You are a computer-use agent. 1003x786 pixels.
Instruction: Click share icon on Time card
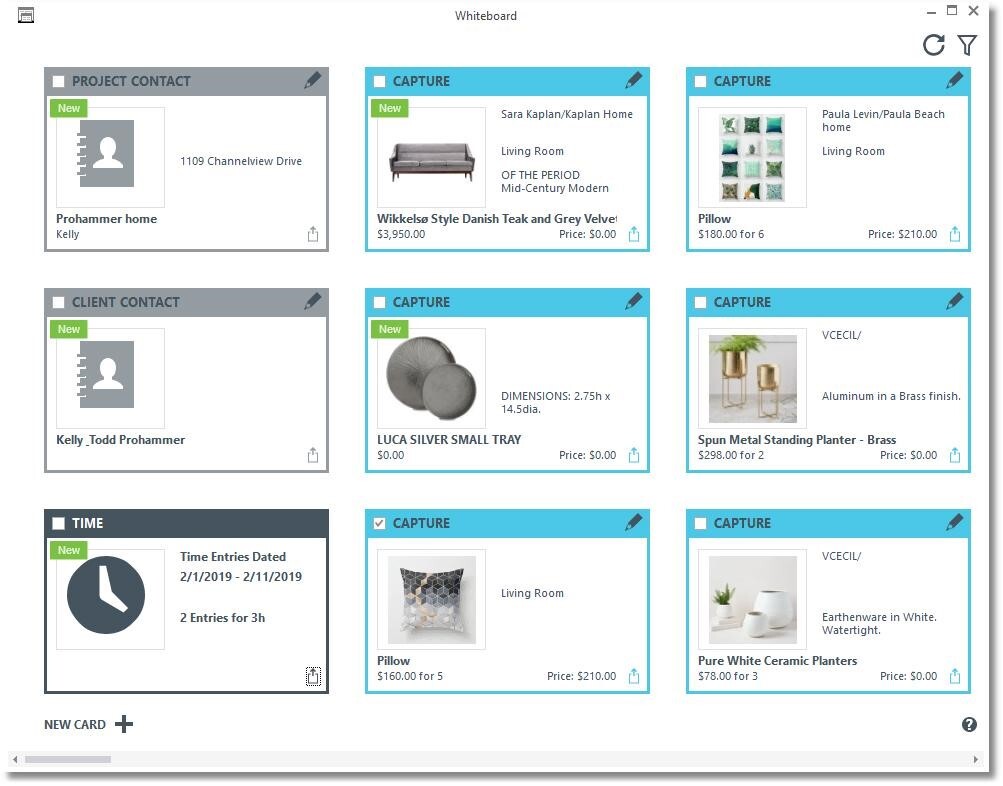313,677
